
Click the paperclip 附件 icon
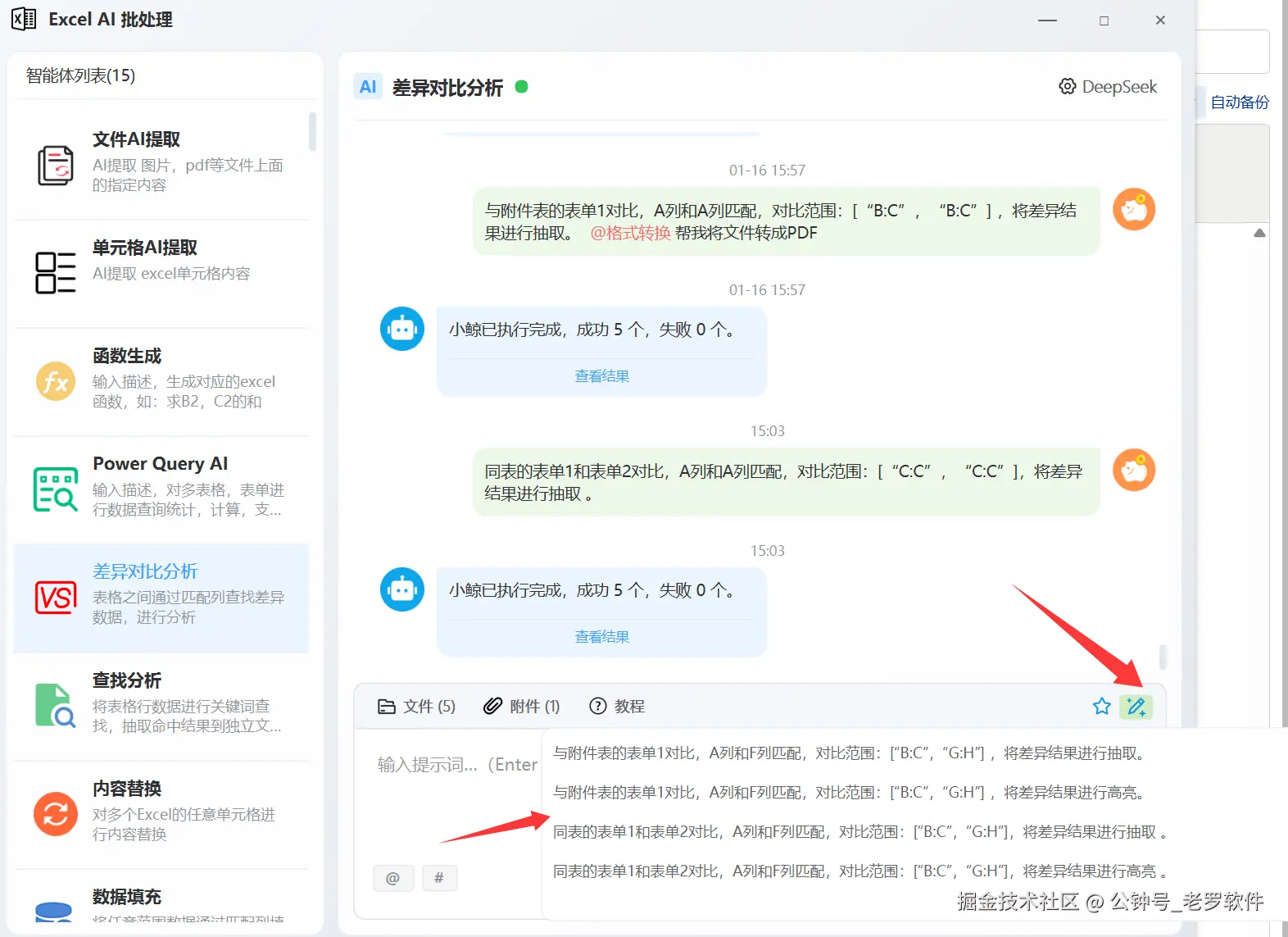492,706
